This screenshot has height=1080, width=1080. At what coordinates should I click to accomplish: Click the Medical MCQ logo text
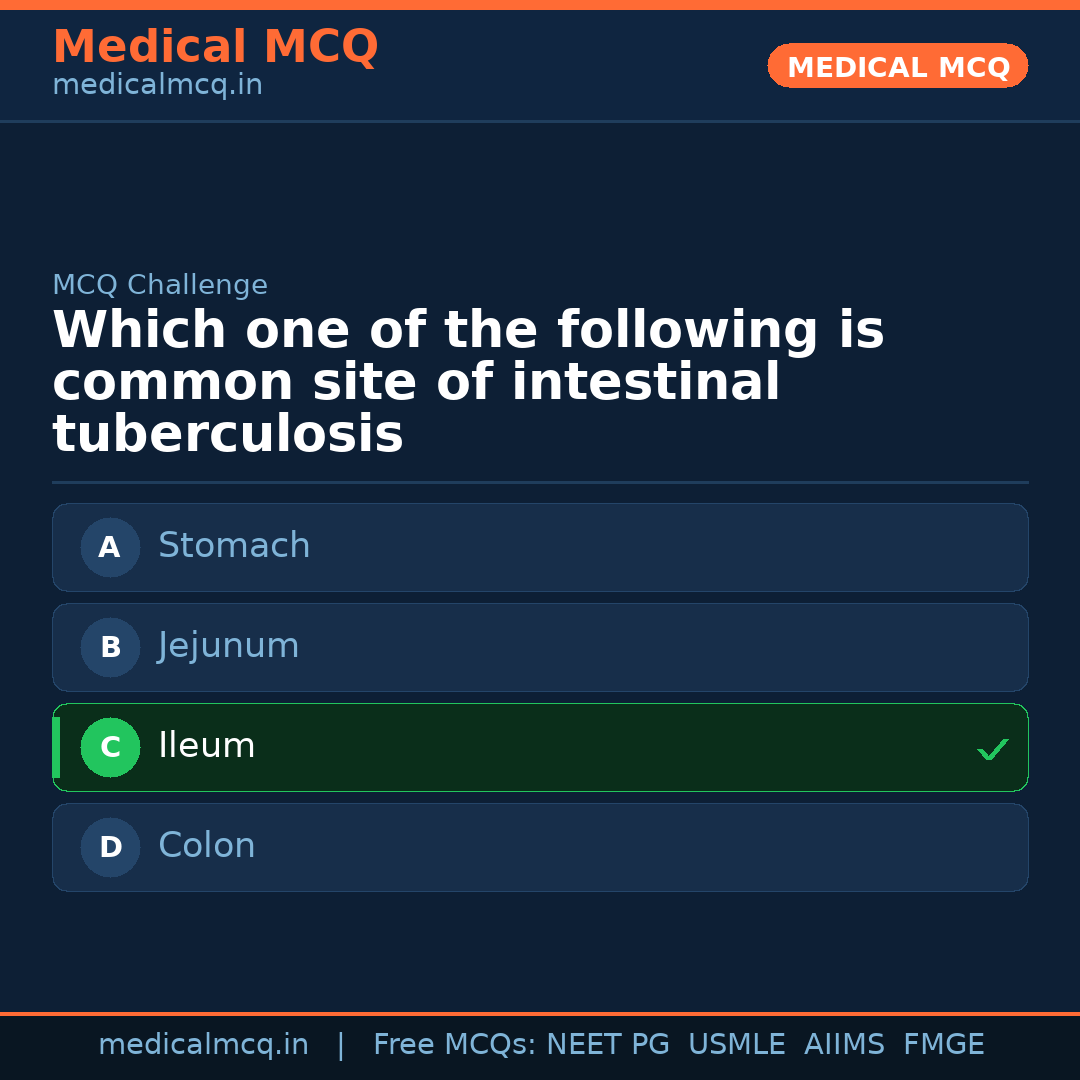(215, 46)
